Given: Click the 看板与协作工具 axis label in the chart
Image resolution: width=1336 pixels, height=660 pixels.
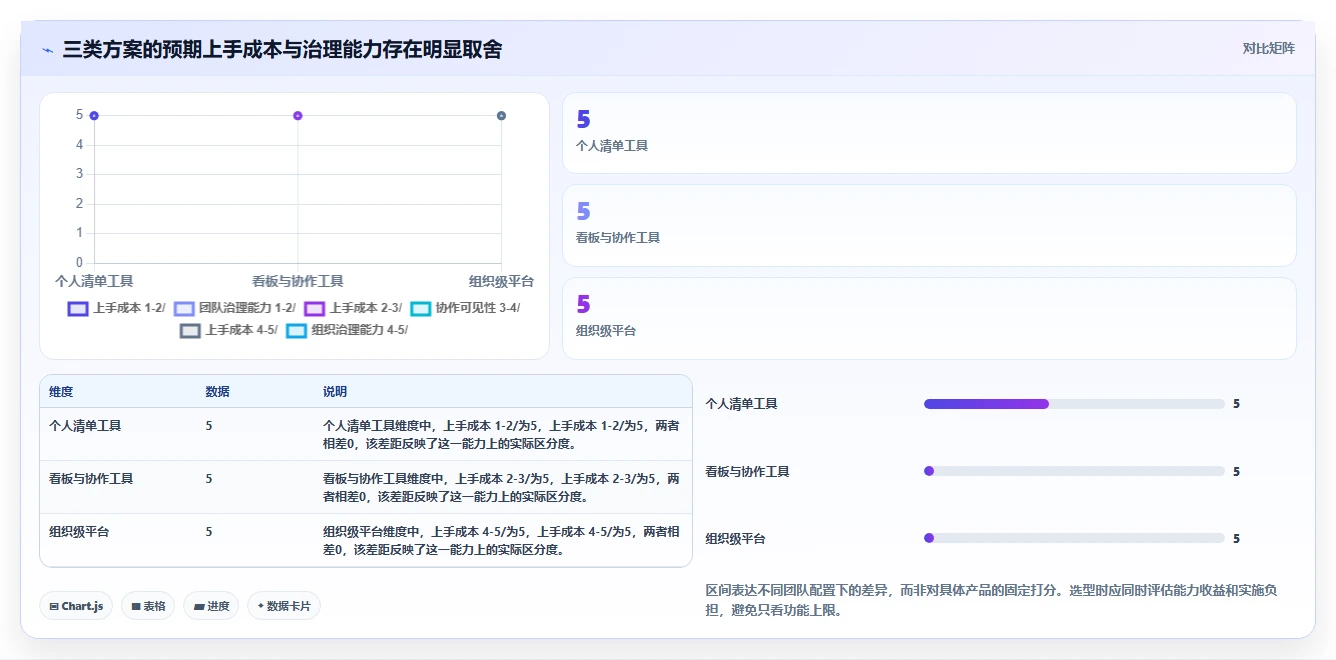Looking at the screenshot, I should coord(298,282).
